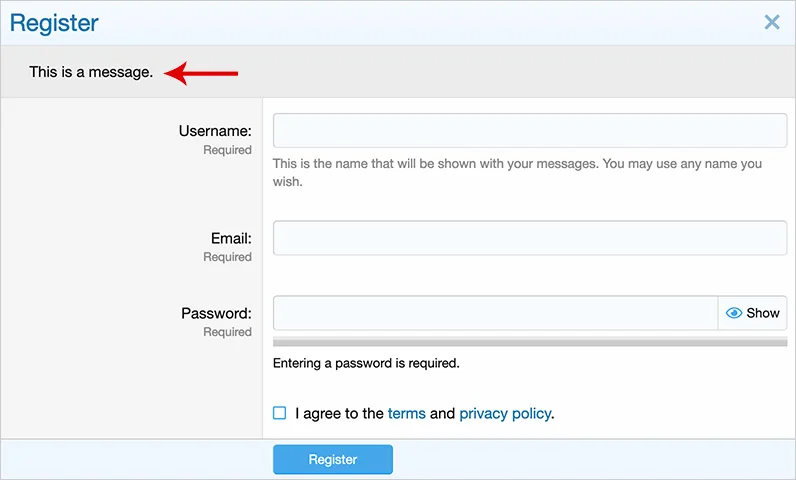
Task: Open the terms link
Action: click(x=406, y=413)
